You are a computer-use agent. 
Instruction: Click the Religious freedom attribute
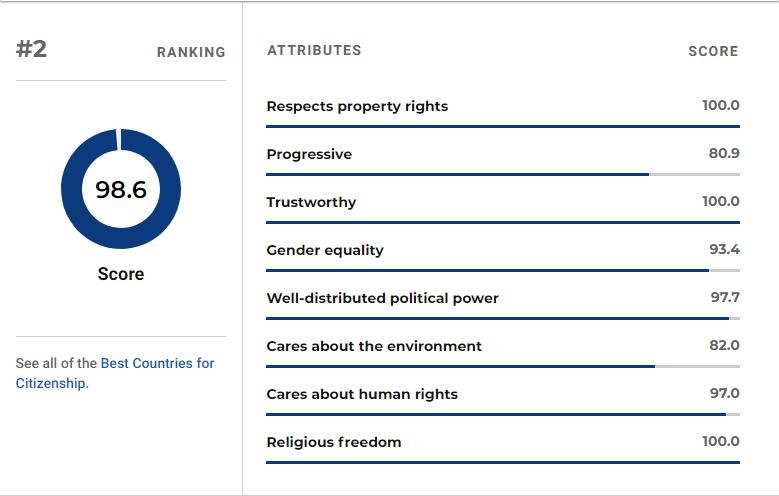[334, 442]
